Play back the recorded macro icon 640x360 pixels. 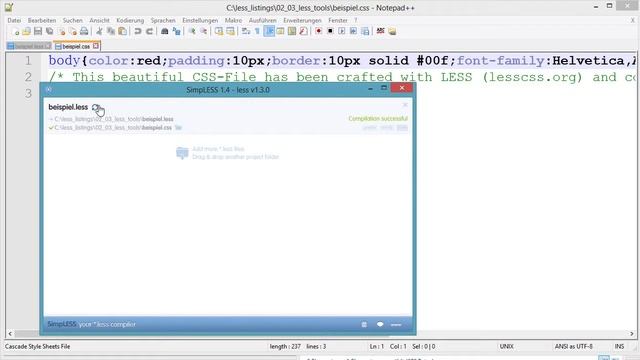[x=342, y=31]
